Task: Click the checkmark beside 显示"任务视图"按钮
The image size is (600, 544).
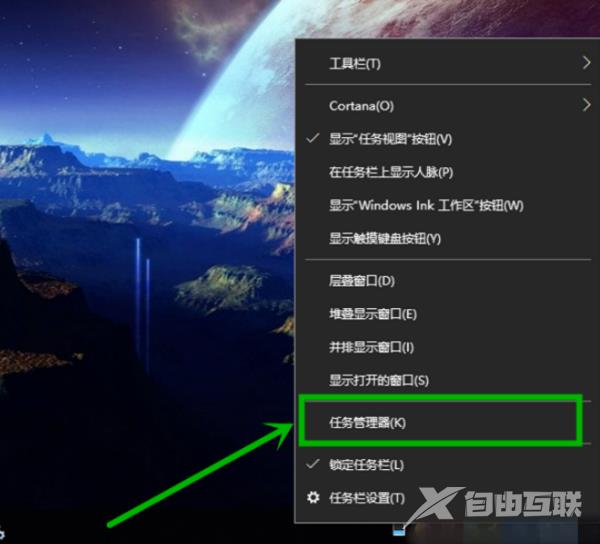Action: (313, 138)
